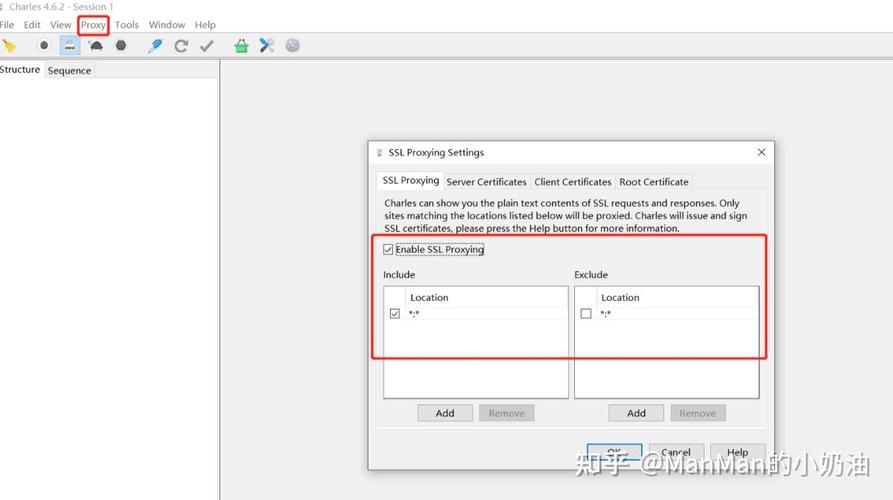Open the Window menu
Screen dimensions: 893x500
pos(167,24)
